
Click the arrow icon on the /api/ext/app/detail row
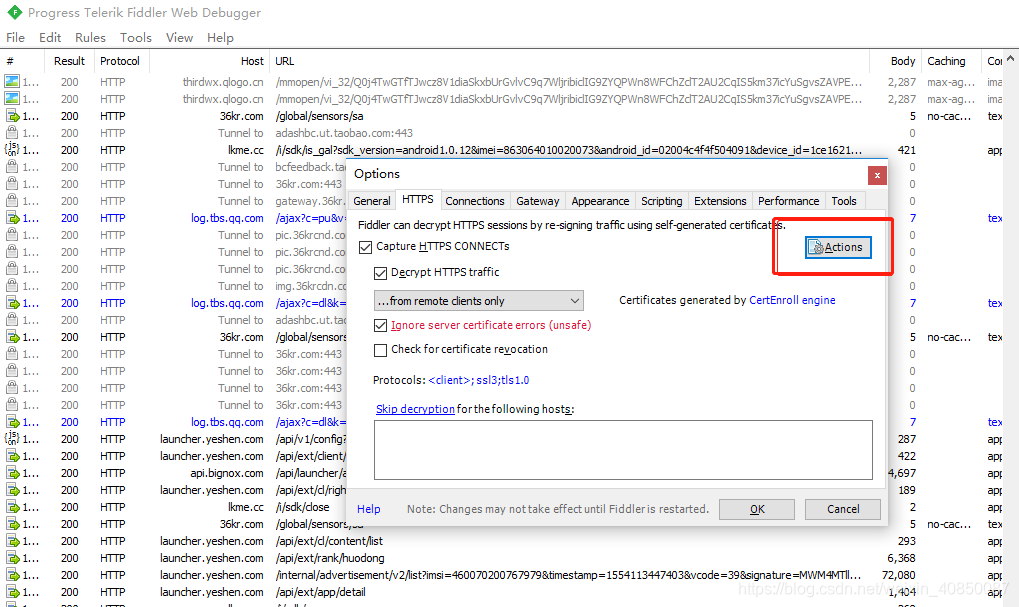[x=12, y=592]
